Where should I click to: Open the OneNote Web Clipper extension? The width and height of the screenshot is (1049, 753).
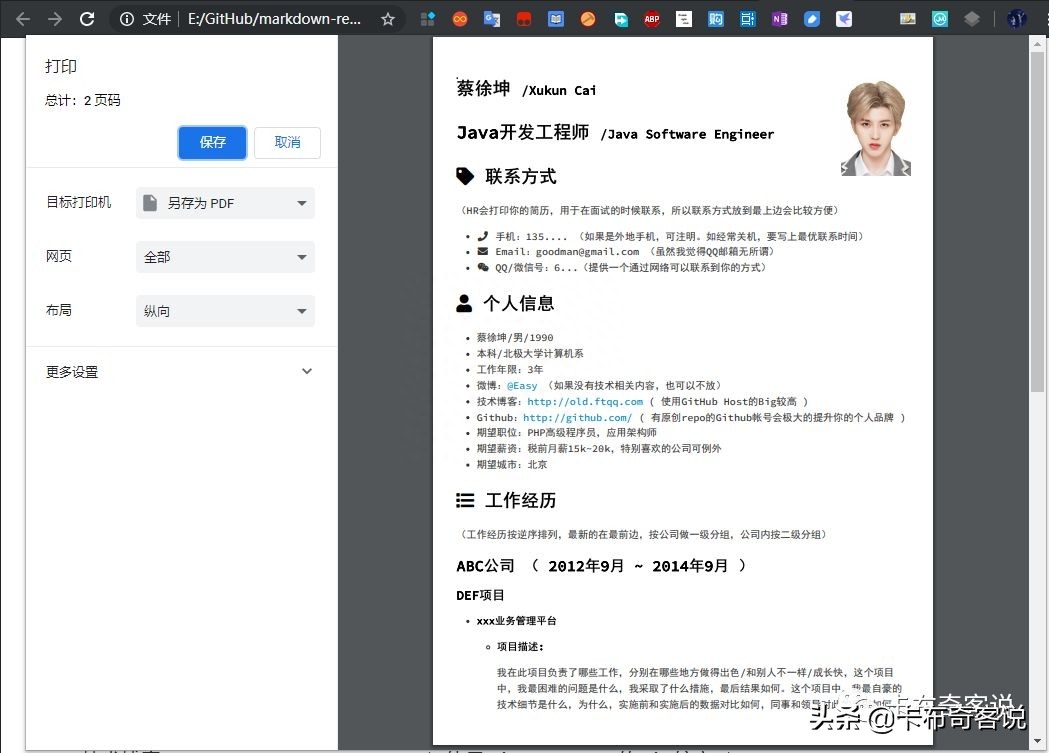(780, 18)
